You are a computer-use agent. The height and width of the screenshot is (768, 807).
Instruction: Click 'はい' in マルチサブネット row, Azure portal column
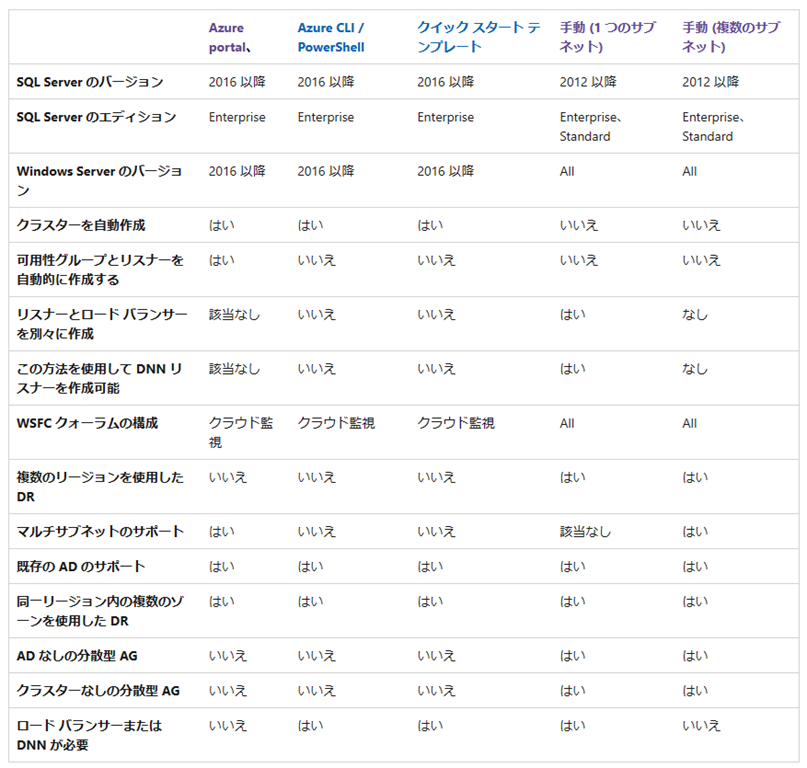click(x=221, y=532)
